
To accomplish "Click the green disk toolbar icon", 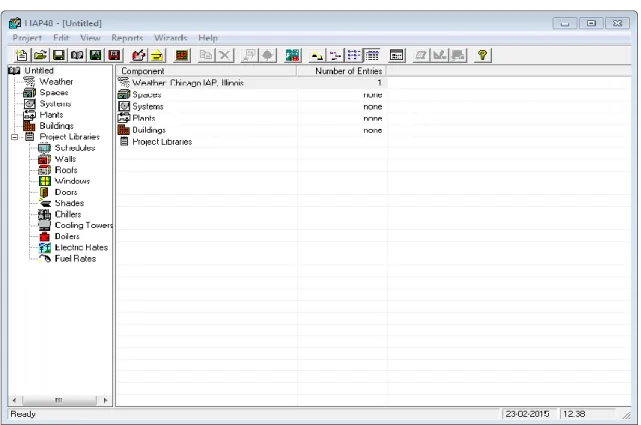I will [x=96, y=55].
